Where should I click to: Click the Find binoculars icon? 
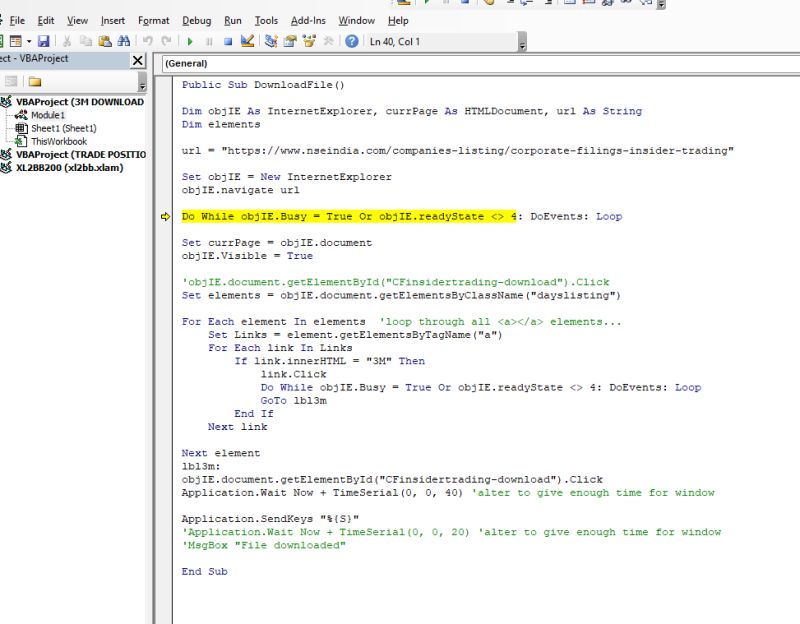tap(125, 41)
